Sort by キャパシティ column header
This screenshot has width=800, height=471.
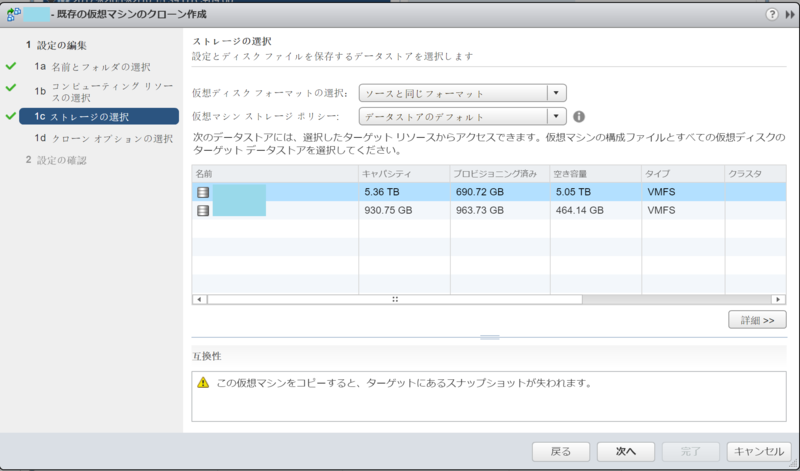404,174
